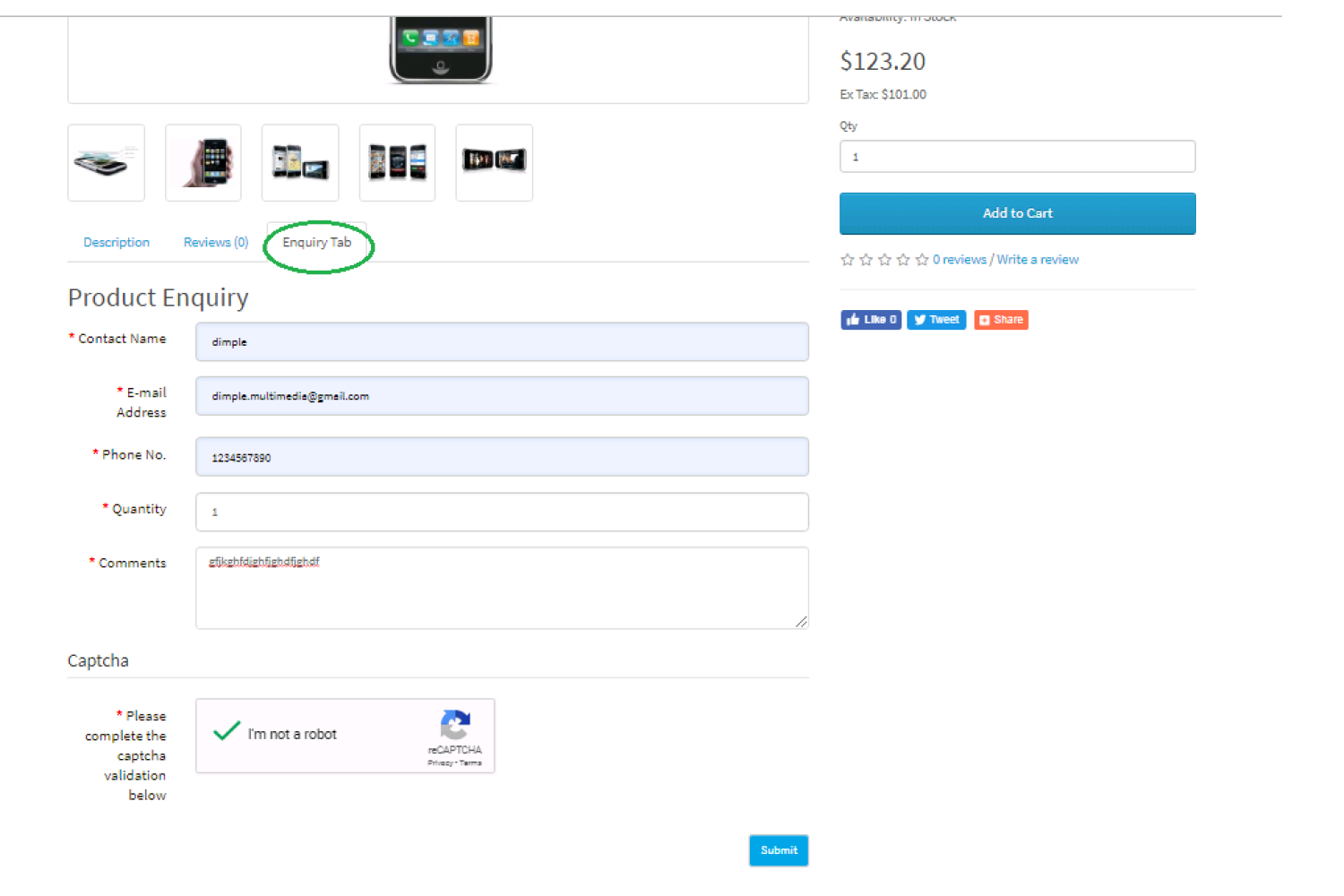
Task: Click inside the Comments text area
Action: 502,587
